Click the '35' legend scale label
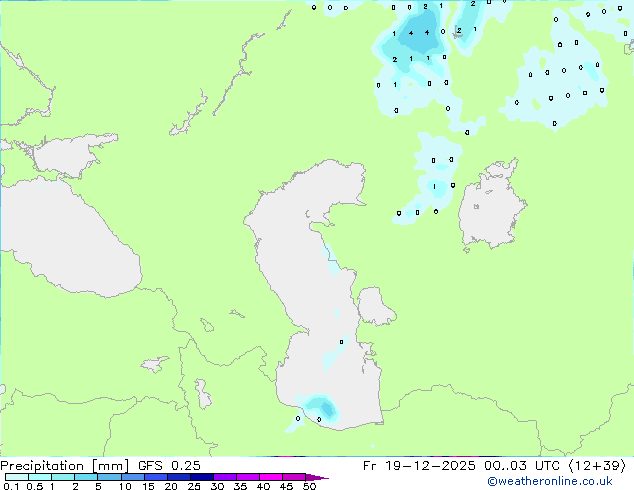Viewport: 634px width, 490px height. point(240,486)
